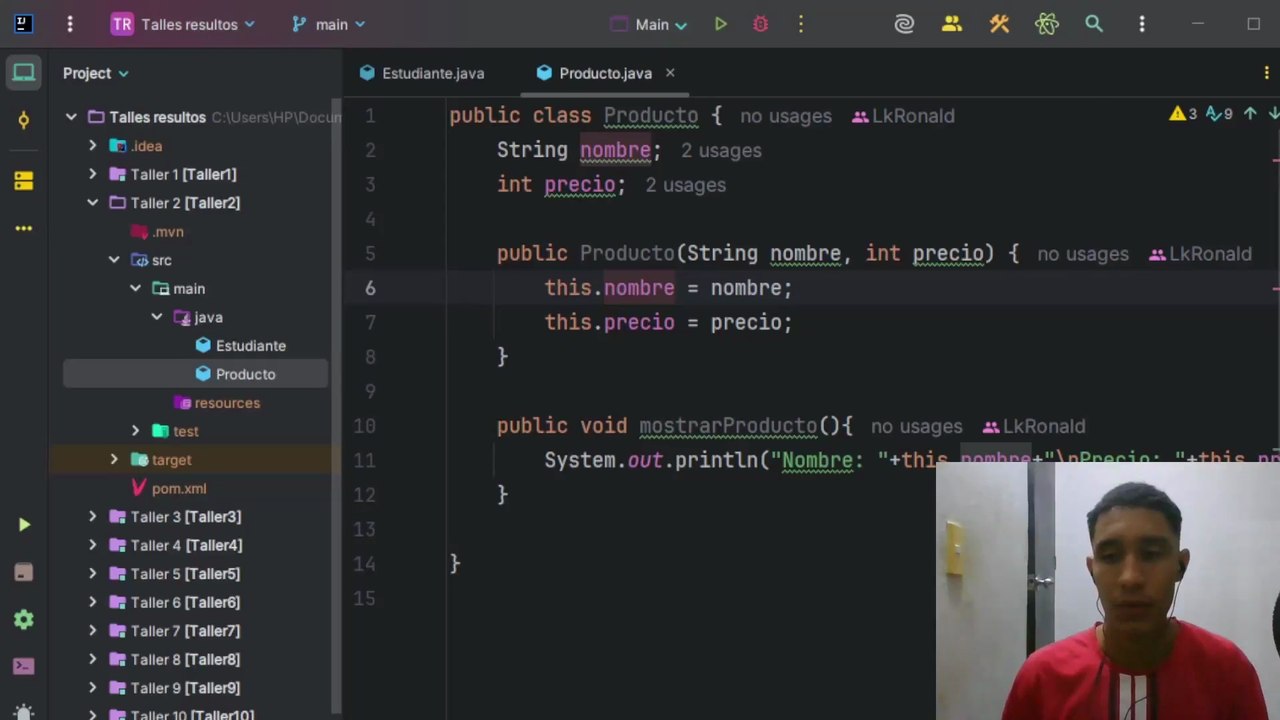Toggle the Project tool window icon
This screenshot has width=1280, height=720.
tap(24, 73)
